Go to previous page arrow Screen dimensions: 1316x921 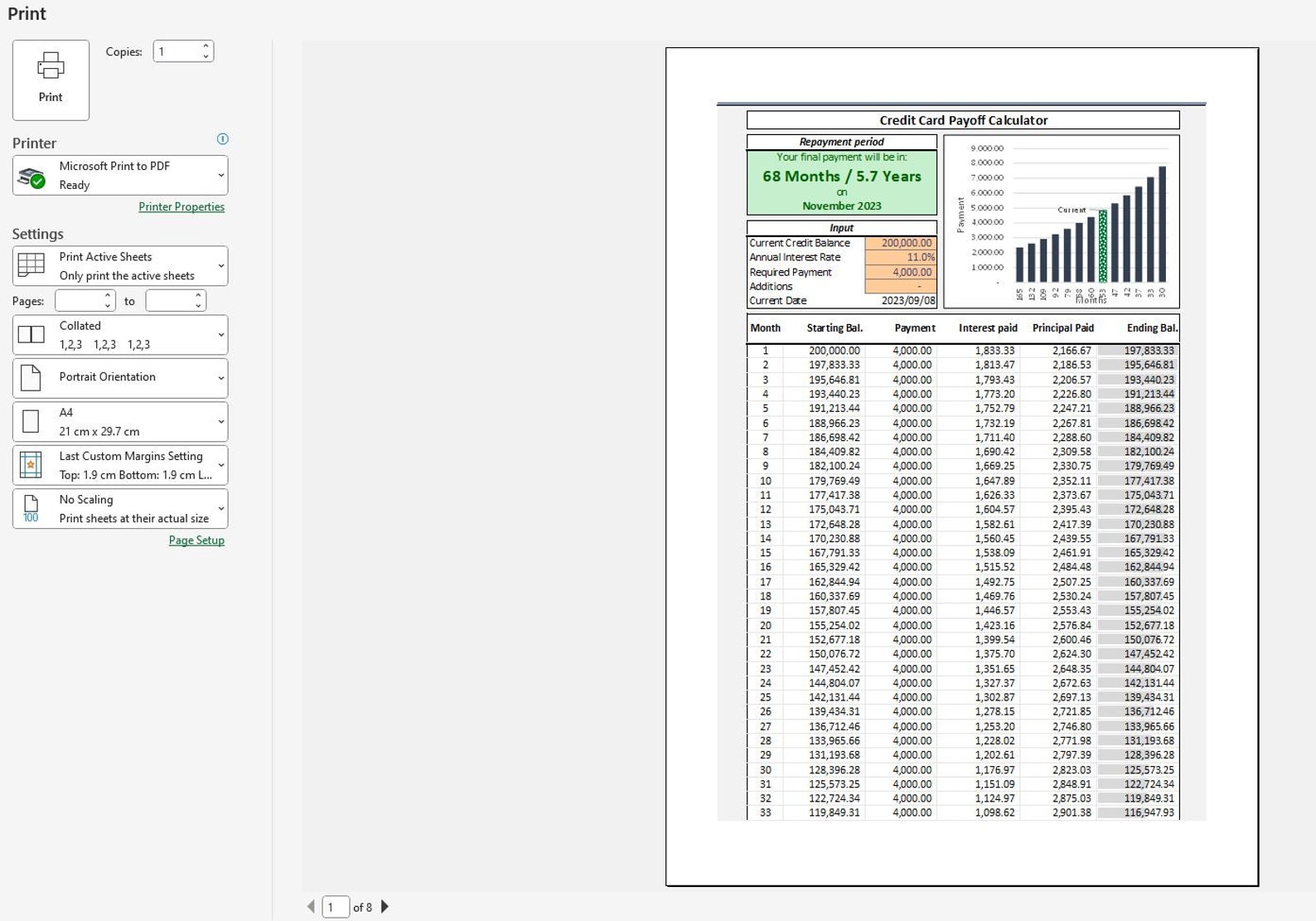pyautogui.click(x=312, y=907)
